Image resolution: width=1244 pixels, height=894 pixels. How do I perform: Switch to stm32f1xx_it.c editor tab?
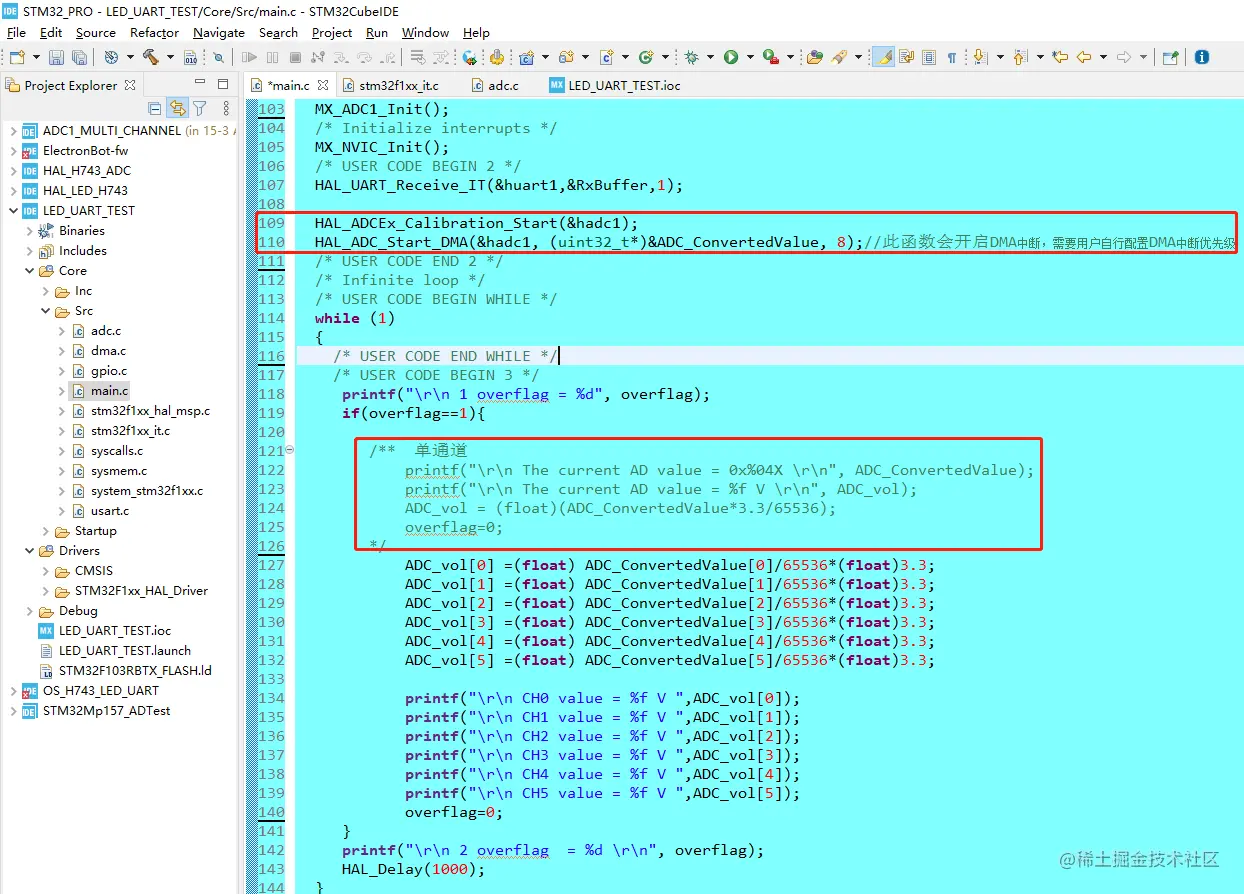click(389, 85)
